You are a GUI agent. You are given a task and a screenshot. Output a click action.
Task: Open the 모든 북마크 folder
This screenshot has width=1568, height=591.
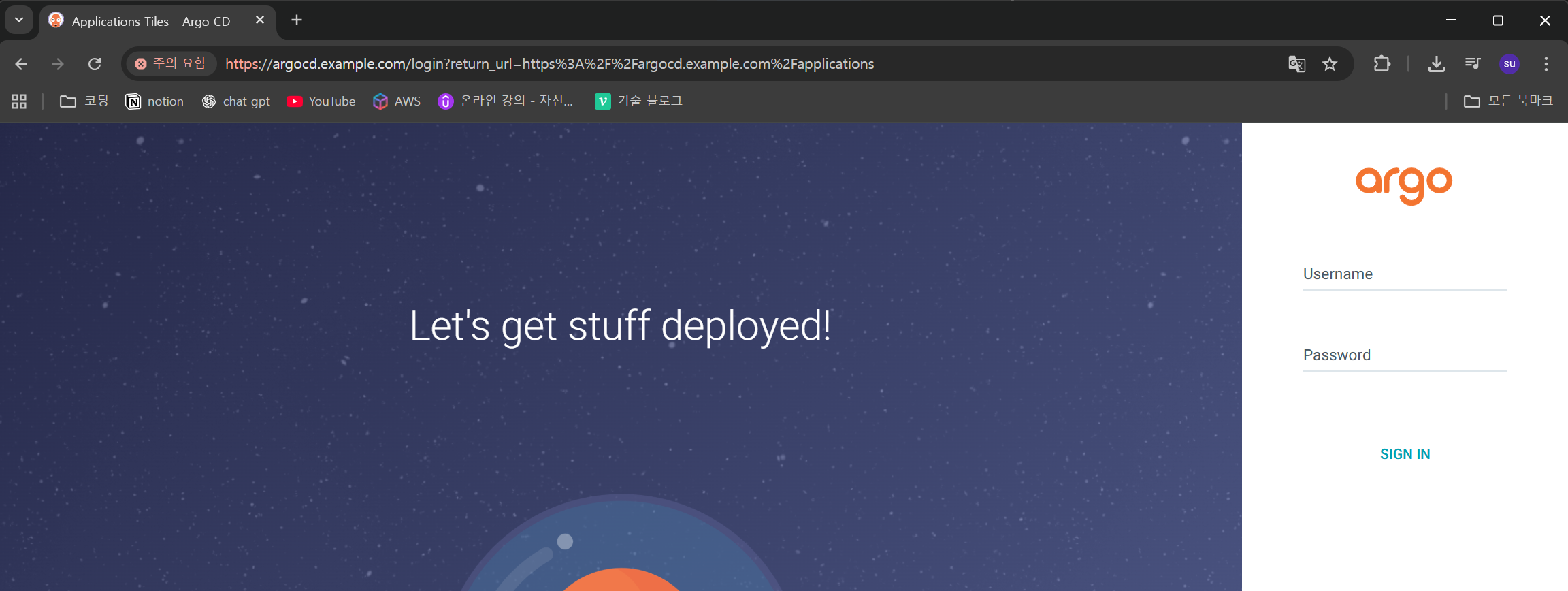pos(1509,101)
